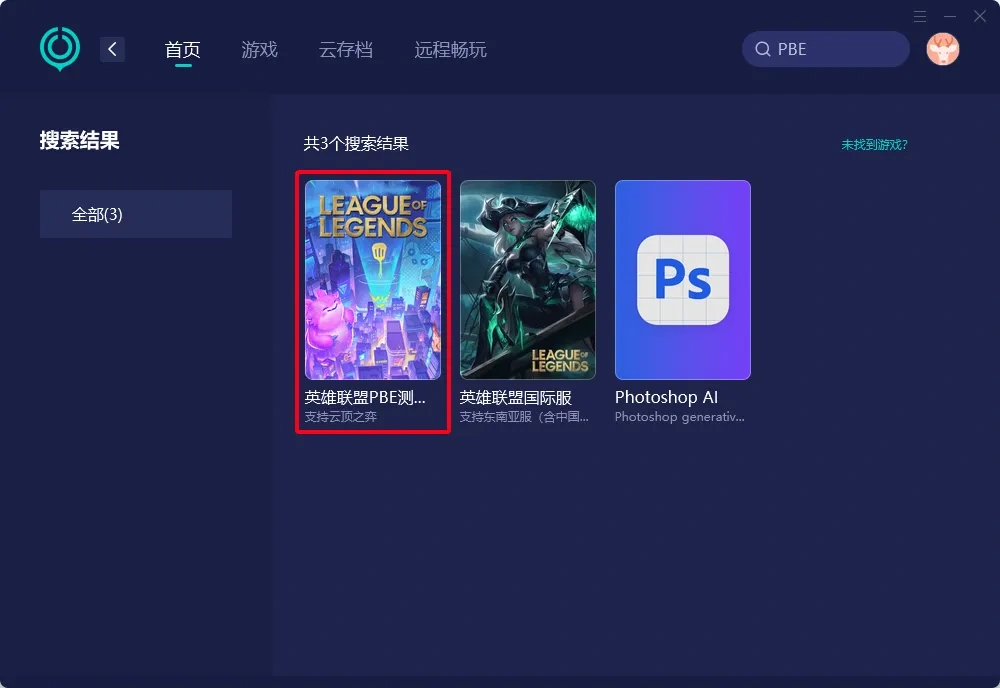Screen dimensions: 1000x688
Task: Open the 英雄联盟PBE测试服 title
Action: [371, 397]
